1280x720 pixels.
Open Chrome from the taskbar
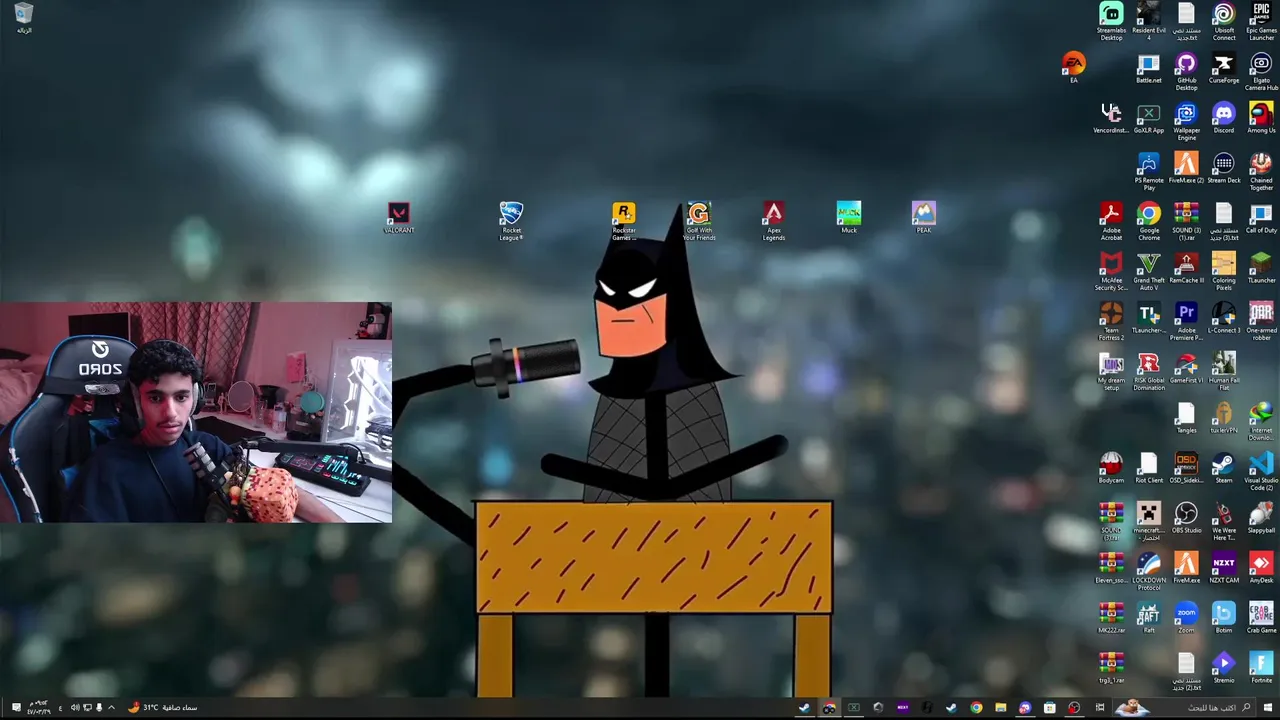pos(976,708)
